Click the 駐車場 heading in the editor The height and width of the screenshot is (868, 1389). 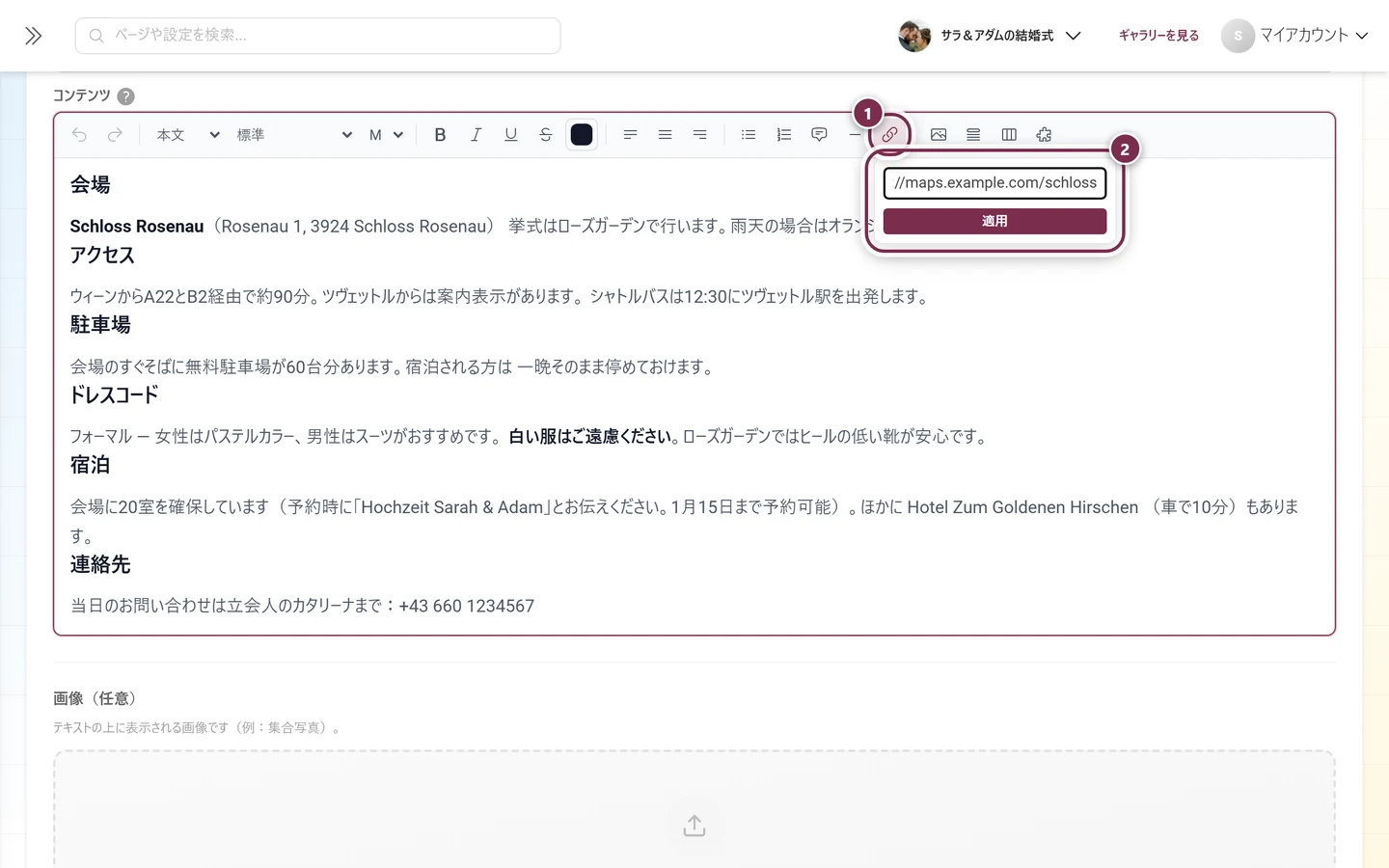[x=100, y=325]
